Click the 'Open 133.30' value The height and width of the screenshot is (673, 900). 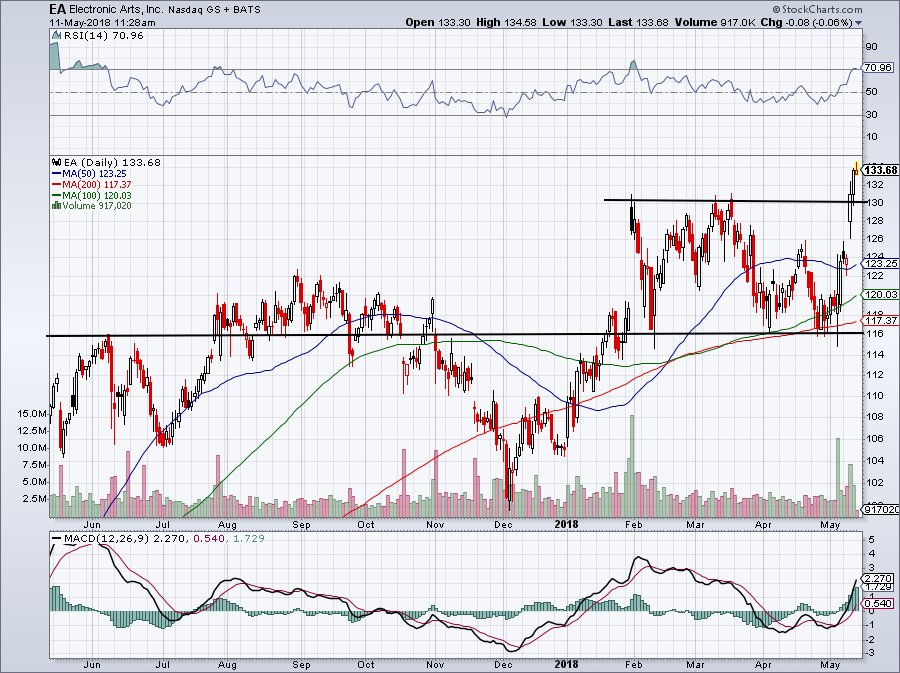(438, 22)
